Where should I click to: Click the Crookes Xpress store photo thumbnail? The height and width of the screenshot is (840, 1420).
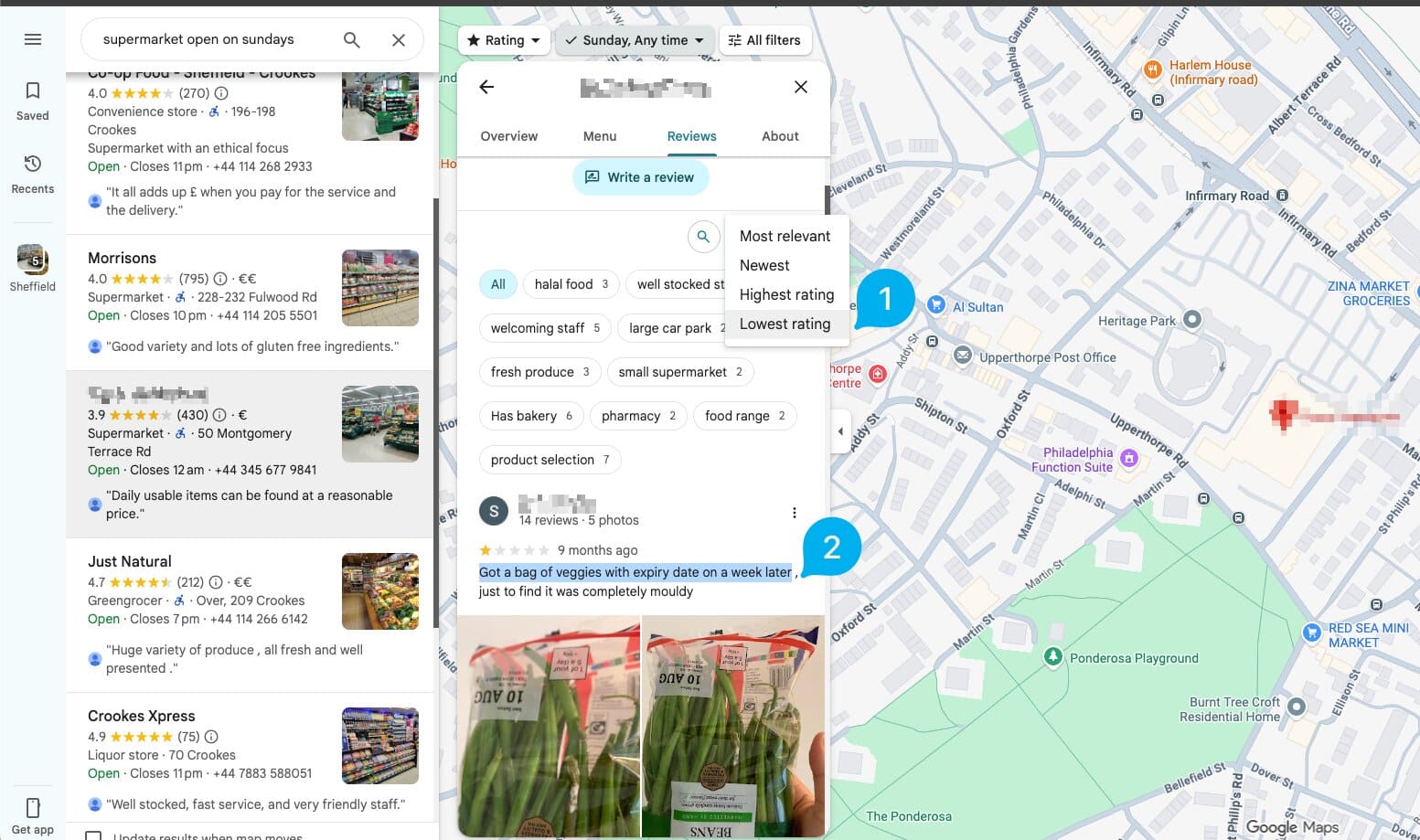(x=380, y=746)
